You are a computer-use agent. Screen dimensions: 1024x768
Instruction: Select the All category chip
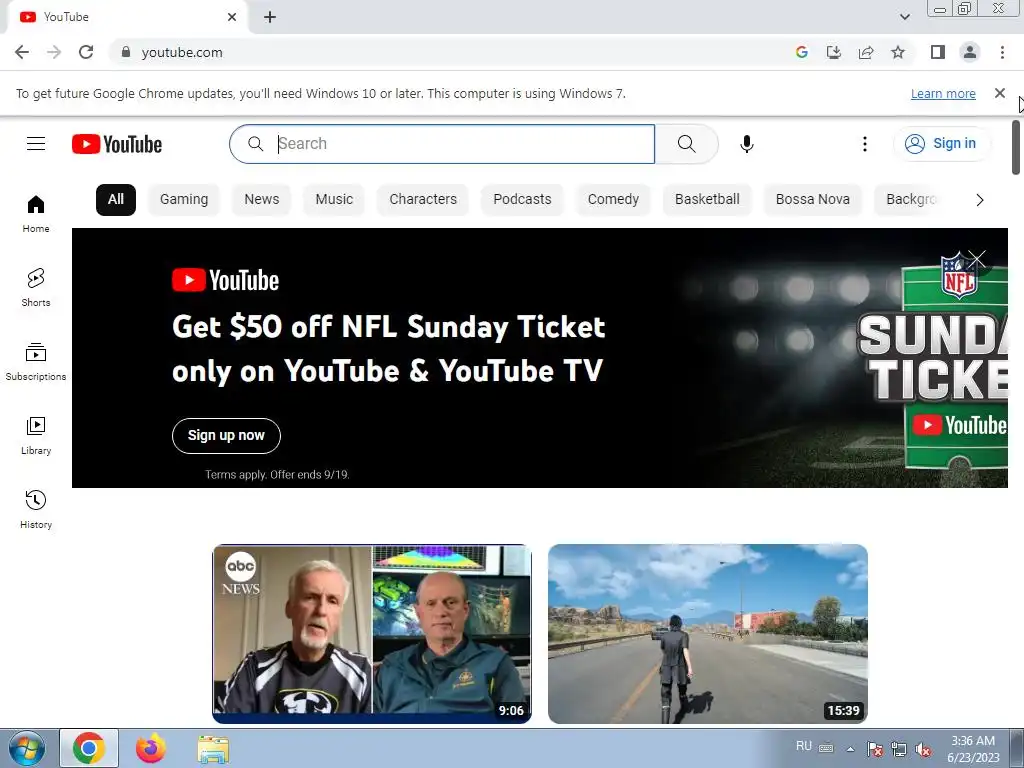pos(116,200)
